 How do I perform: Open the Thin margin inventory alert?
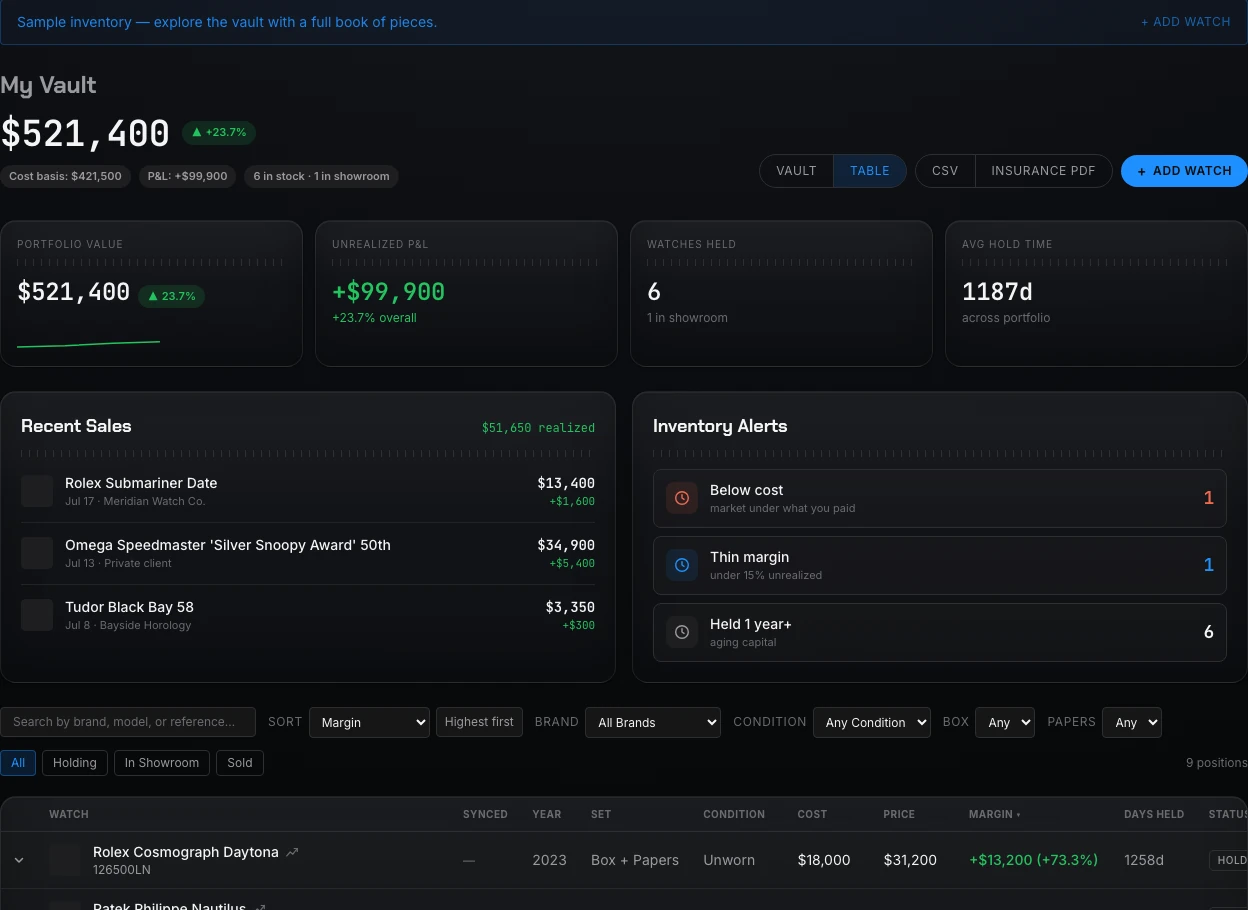(x=940, y=565)
